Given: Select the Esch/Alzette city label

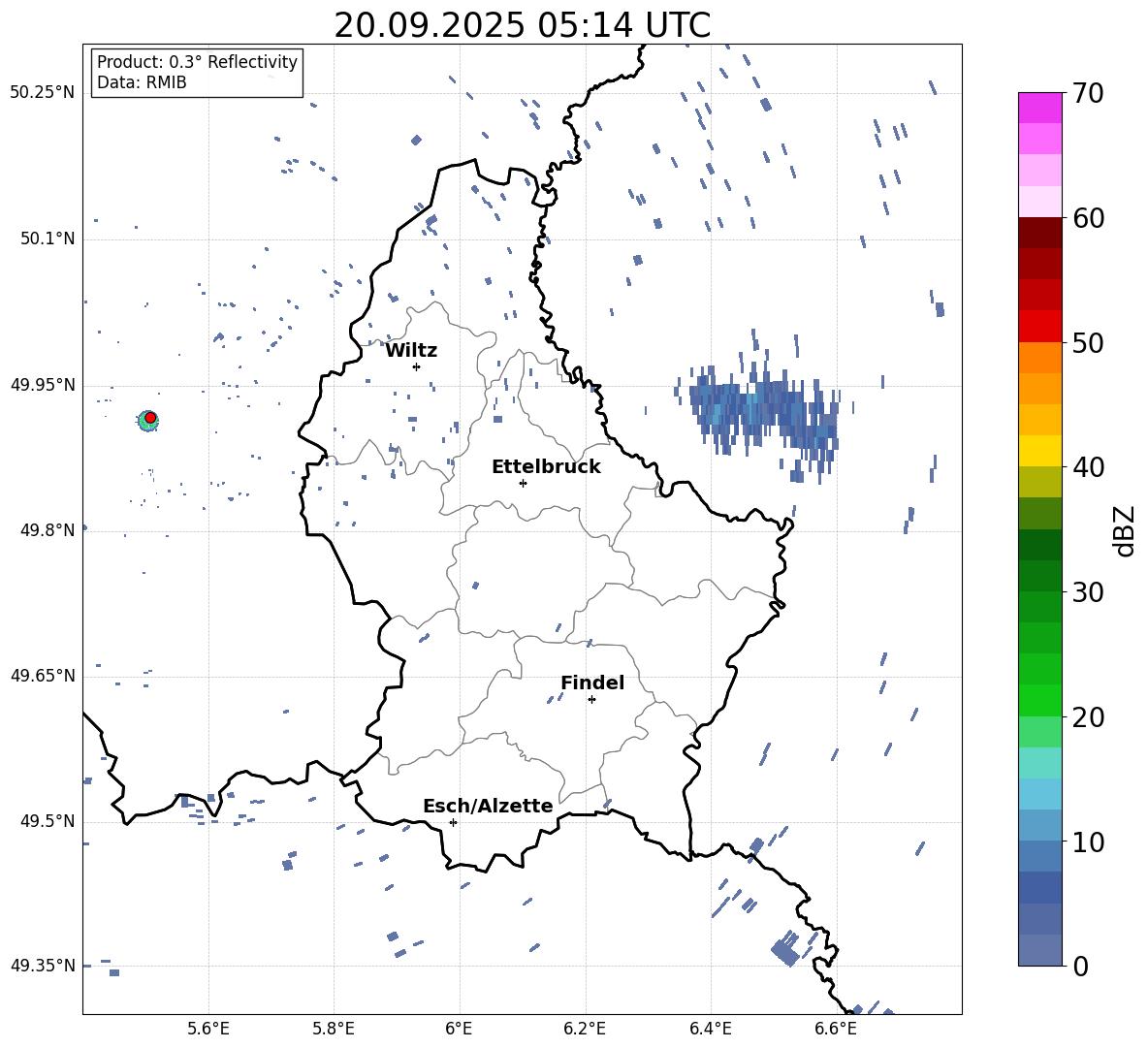Looking at the screenshot, I should [488, 806].
